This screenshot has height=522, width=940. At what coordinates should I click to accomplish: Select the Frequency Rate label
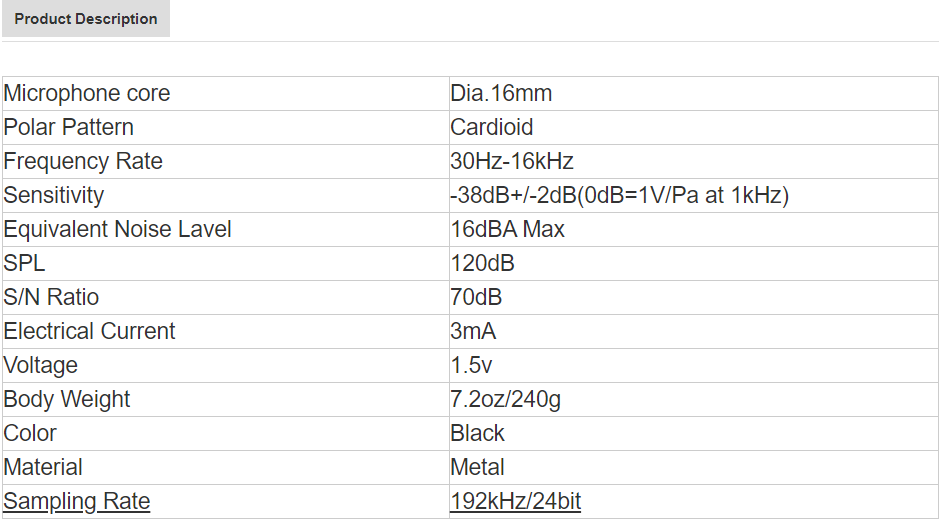pyautogui.click(x=83, y=161)
